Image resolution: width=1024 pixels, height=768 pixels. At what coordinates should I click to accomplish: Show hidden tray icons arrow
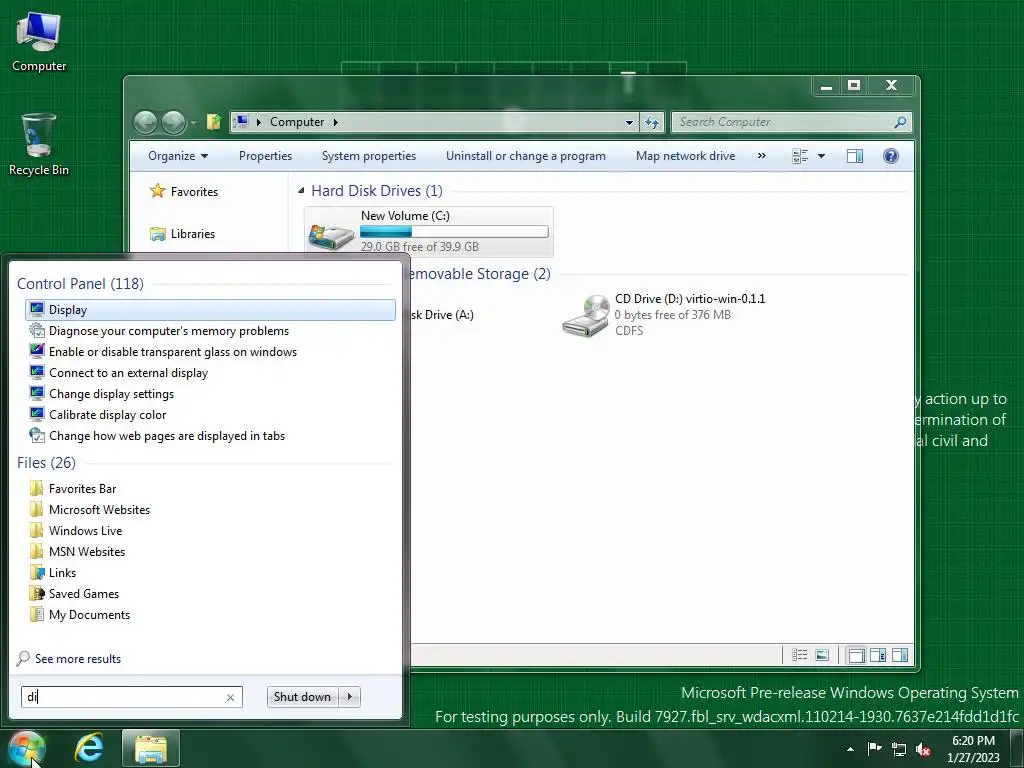(850, 749)
